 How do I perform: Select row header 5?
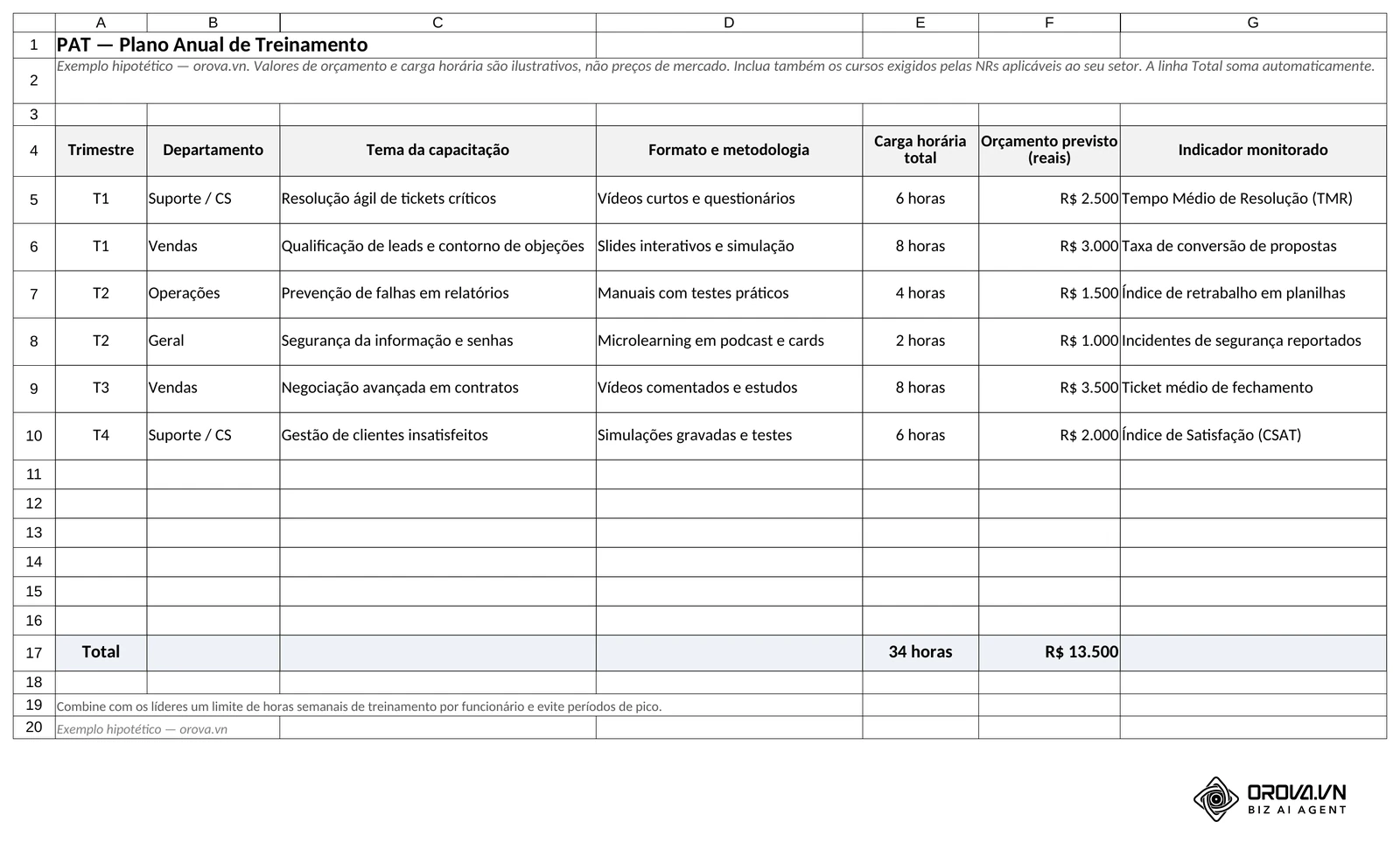tap(34, 200)
